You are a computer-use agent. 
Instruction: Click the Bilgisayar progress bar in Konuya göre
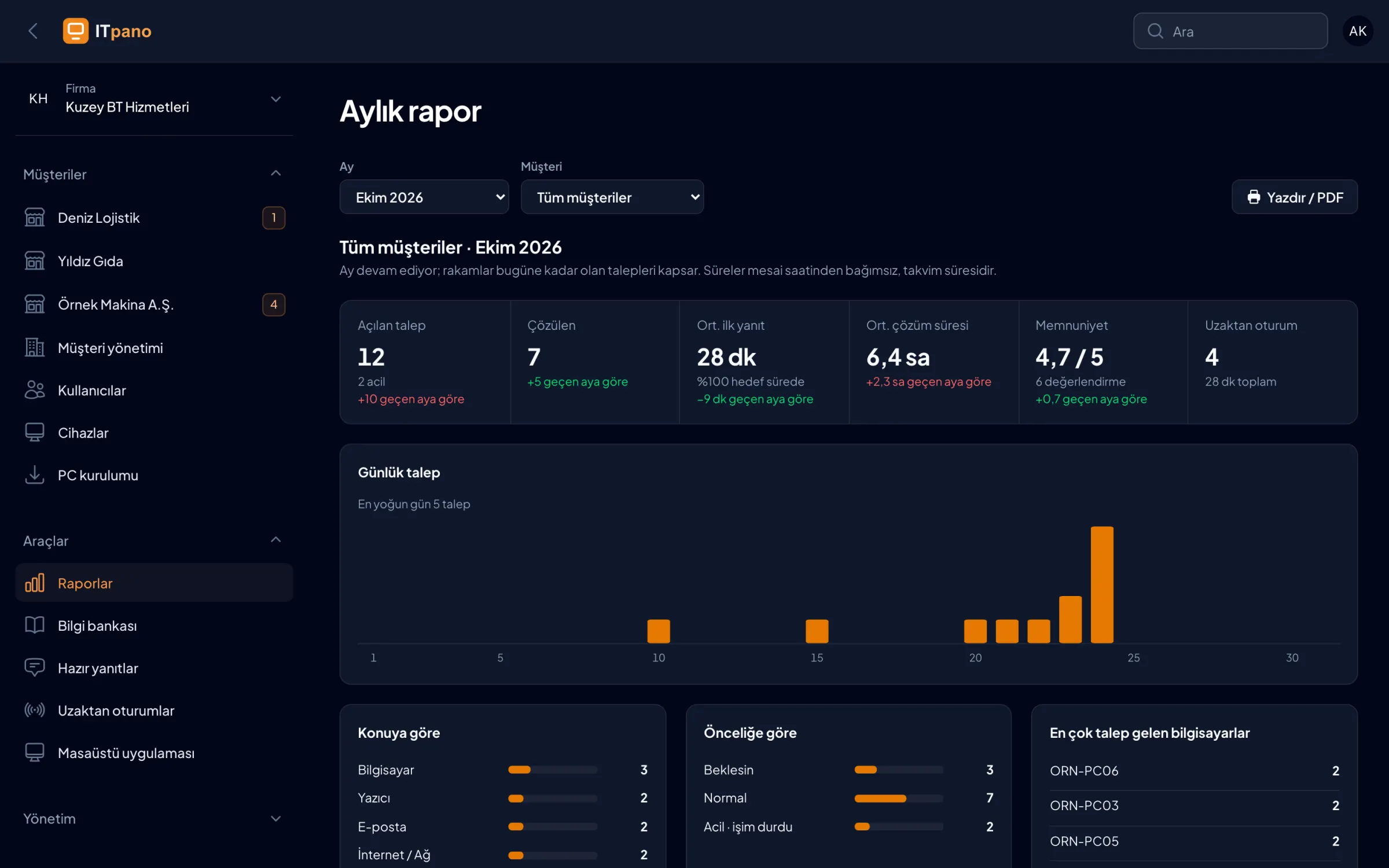coord(553,770)
